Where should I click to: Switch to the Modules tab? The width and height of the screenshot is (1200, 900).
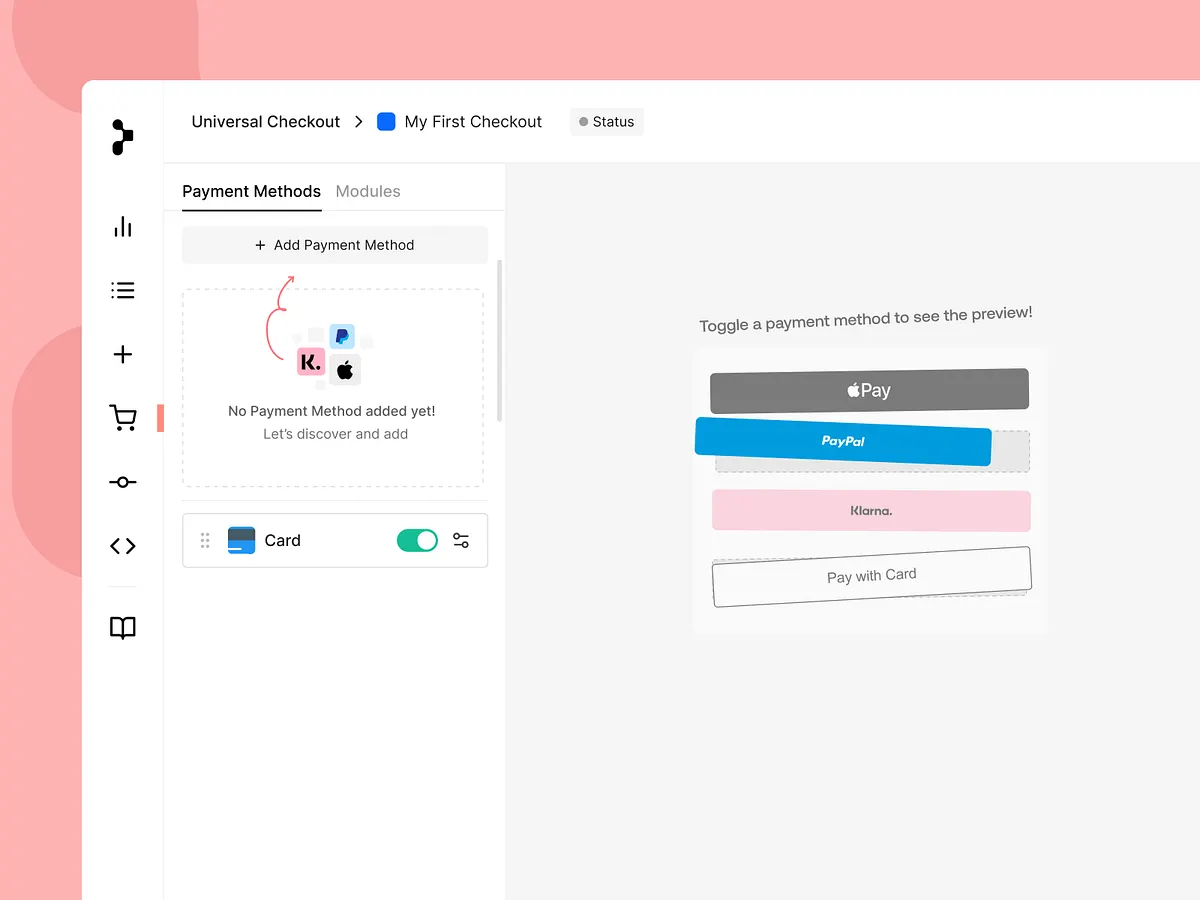[368, 191]
